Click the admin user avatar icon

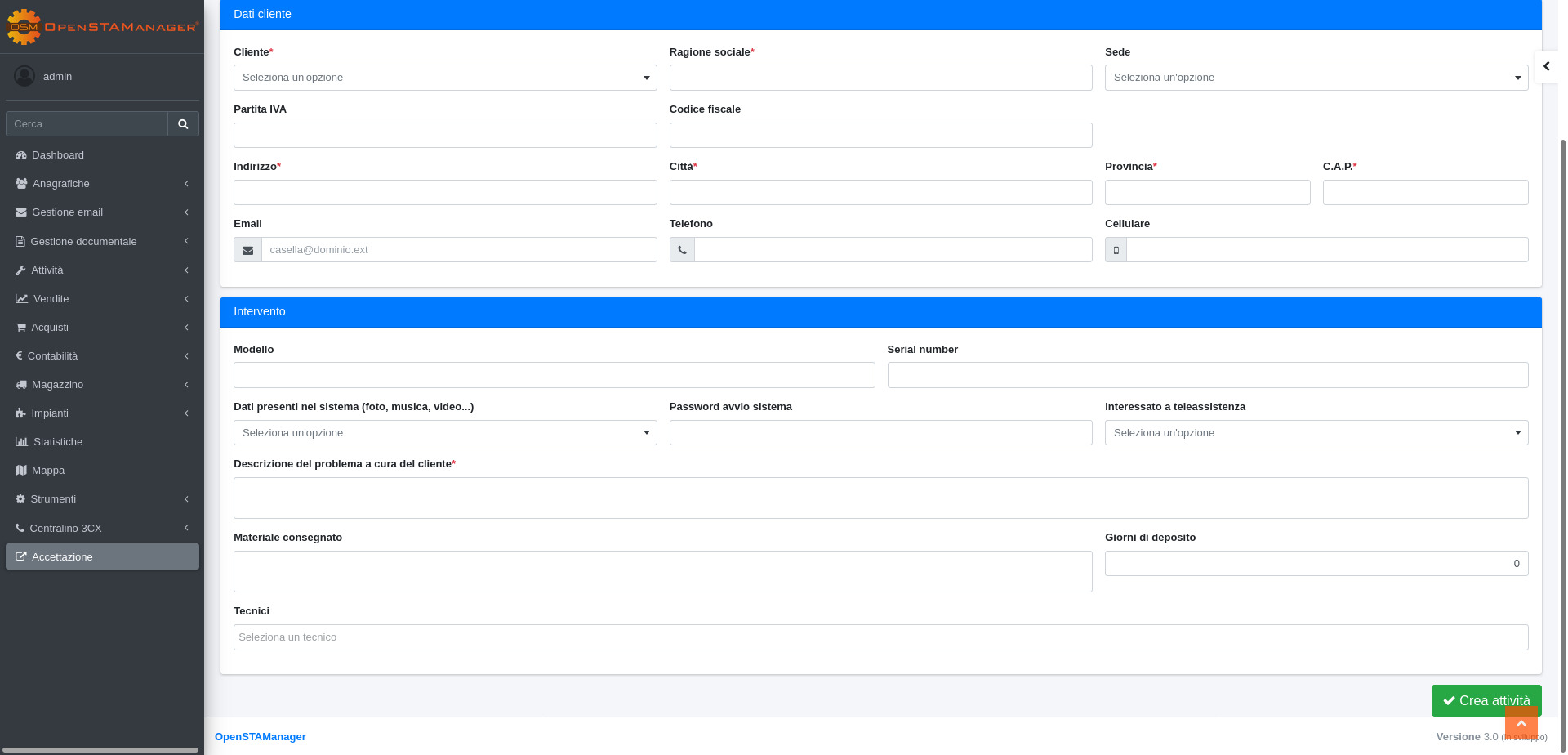tap(24, 76)
